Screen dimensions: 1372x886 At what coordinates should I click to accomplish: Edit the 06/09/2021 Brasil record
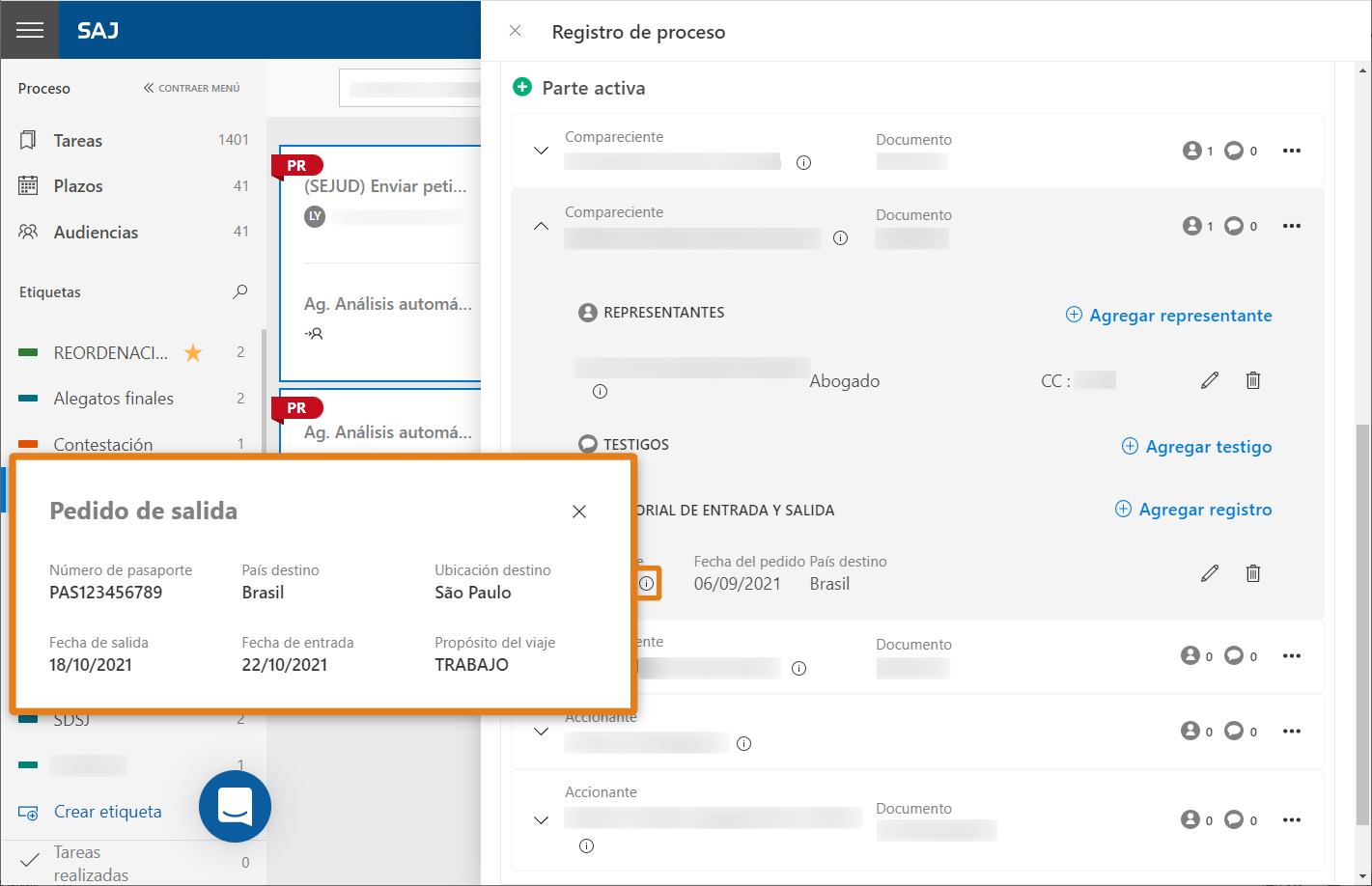1210,573
